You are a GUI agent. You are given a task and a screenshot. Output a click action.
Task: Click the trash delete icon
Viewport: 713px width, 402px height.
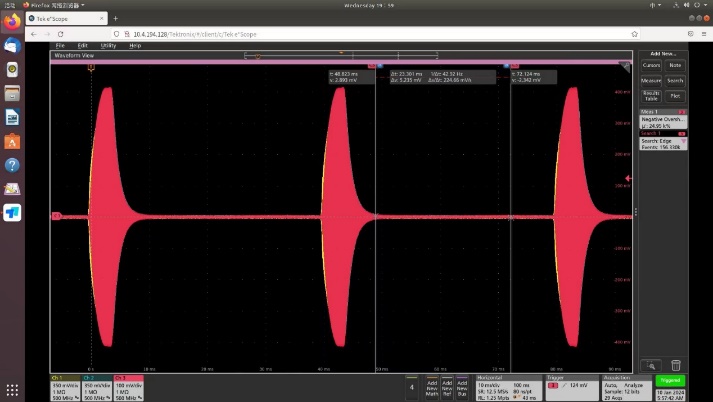coord(676,365)
